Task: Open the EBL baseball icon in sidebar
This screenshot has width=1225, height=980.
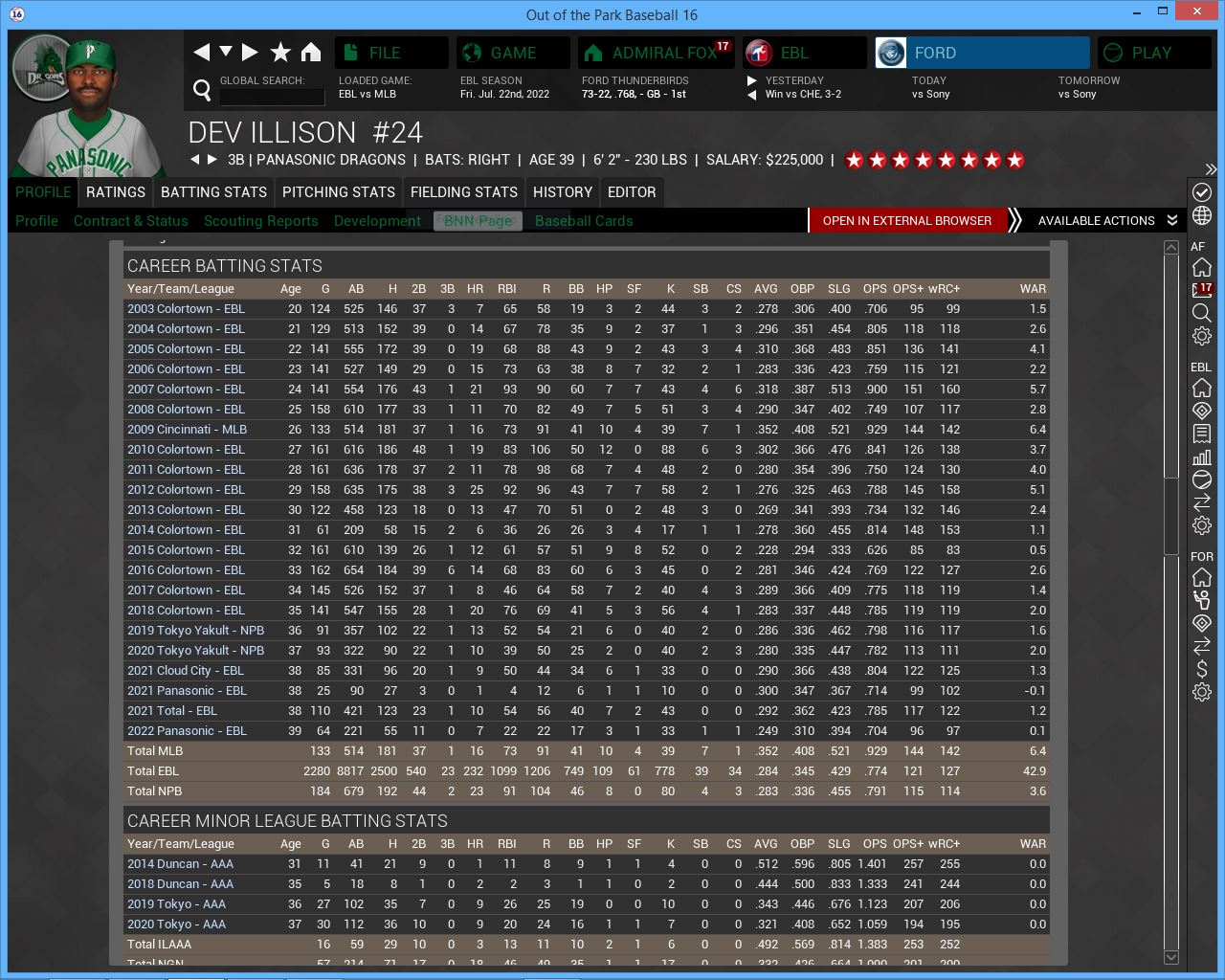Action: pyautogui.click(x=1202, y=479)
